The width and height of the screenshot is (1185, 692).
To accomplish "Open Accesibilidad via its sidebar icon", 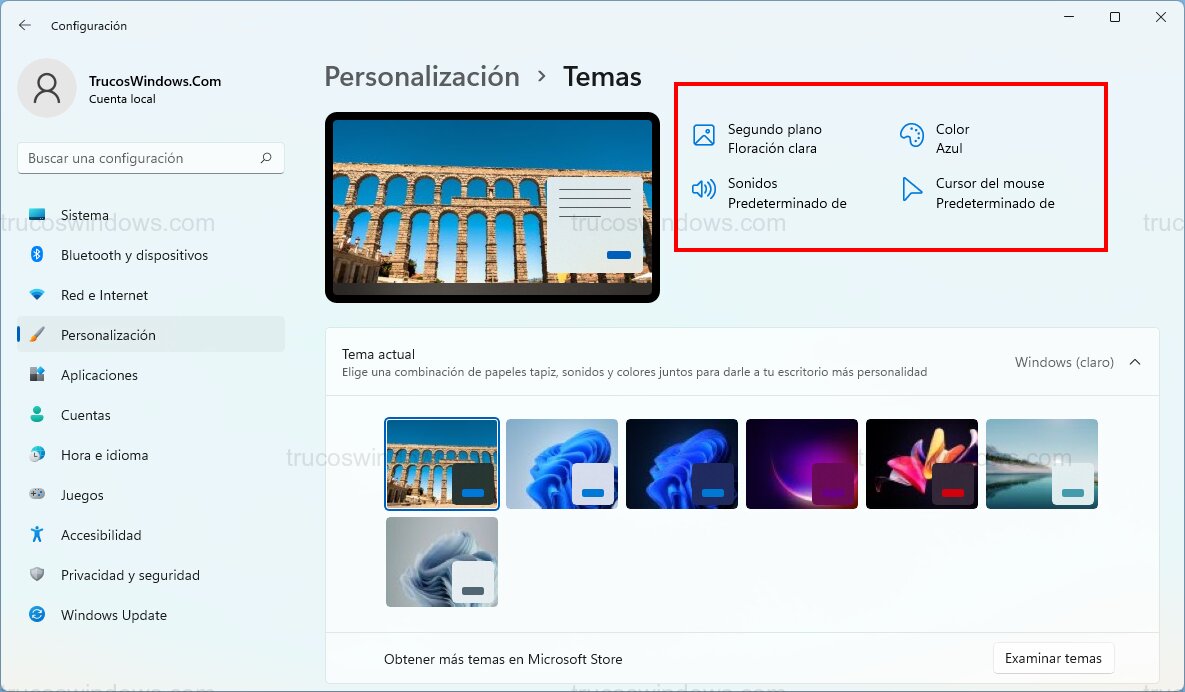I will coord(40,535).
